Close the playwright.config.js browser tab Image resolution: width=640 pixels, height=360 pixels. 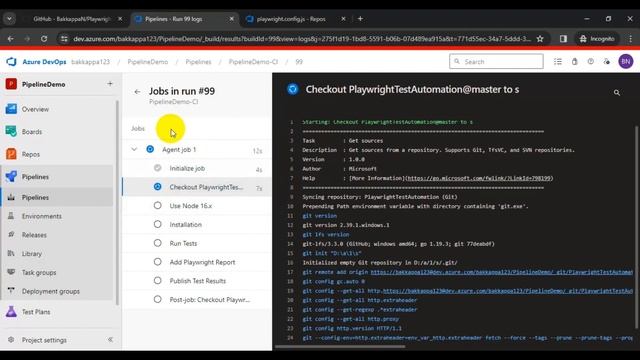343,19
